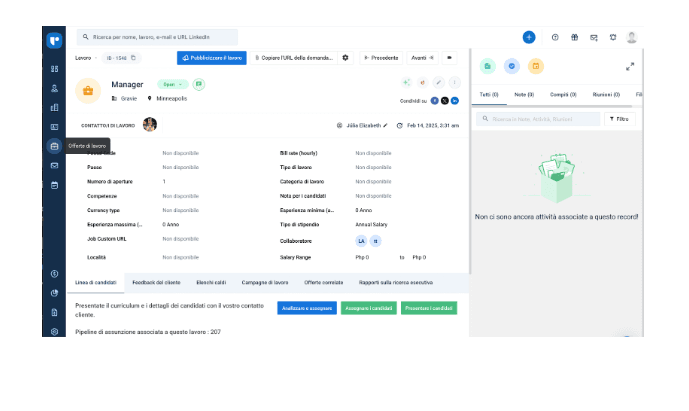Screen dimensions: 689x411
Task: Edit the job with the pencil icon
Action: coord(439,82)
